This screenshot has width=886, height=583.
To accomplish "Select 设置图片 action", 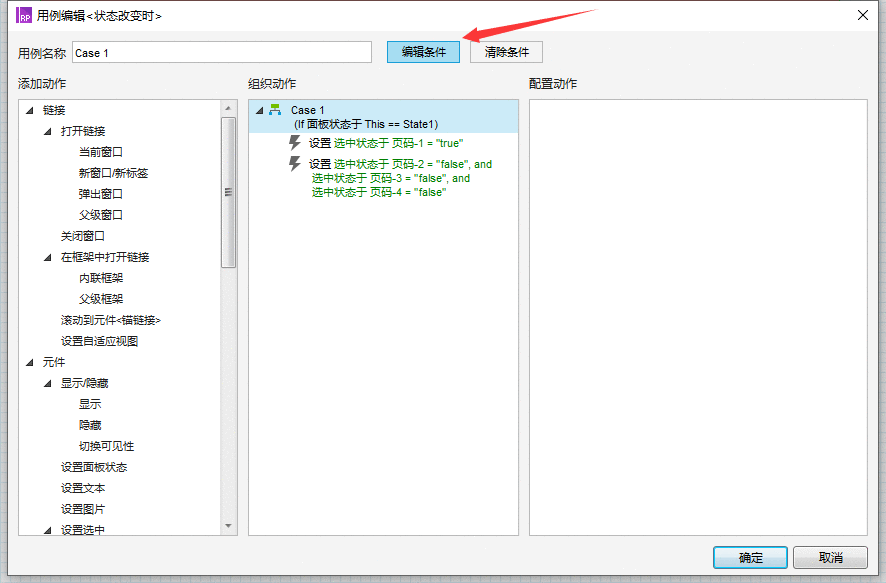I will (x=82, y=509).
